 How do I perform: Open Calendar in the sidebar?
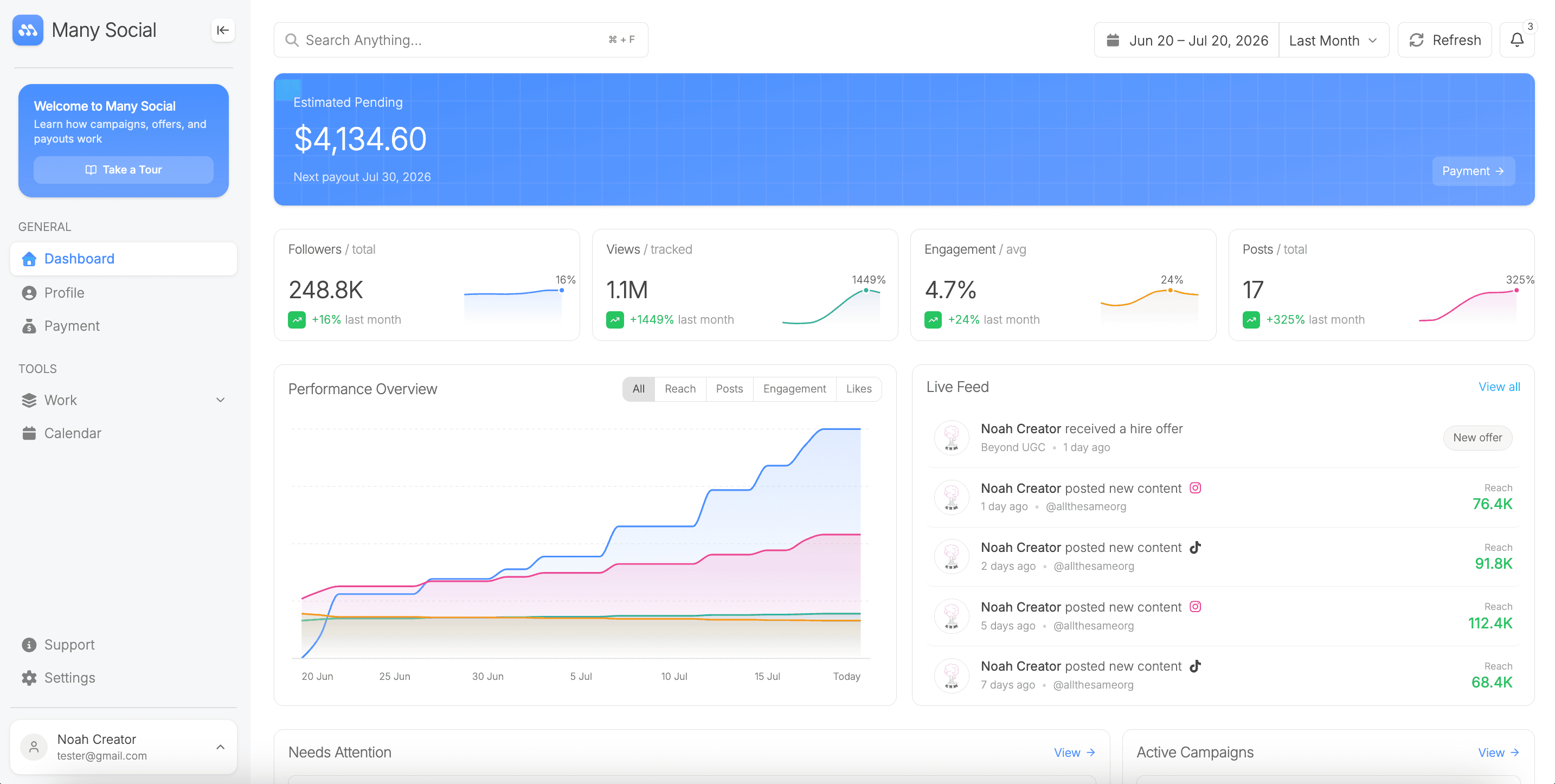tap(124, 433)
